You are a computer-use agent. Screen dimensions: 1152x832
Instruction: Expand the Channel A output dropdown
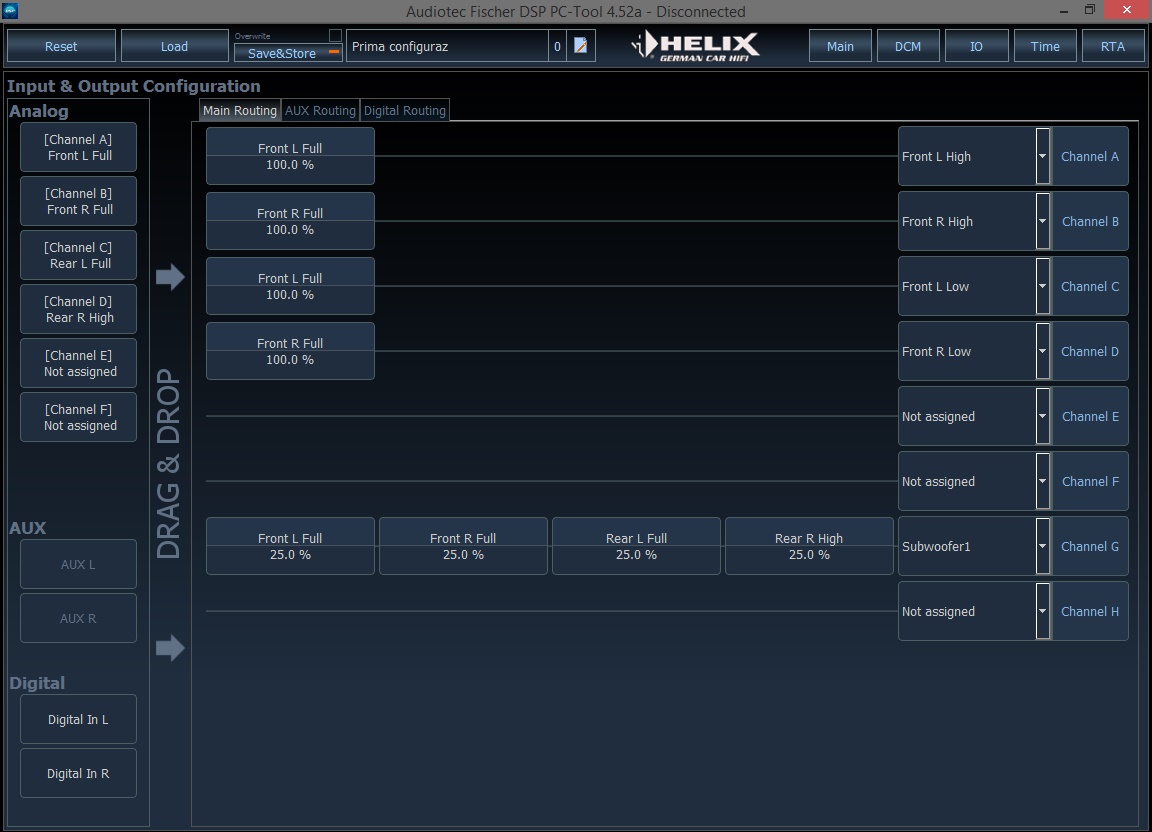pyautogui.click(x=1043, y=156)
